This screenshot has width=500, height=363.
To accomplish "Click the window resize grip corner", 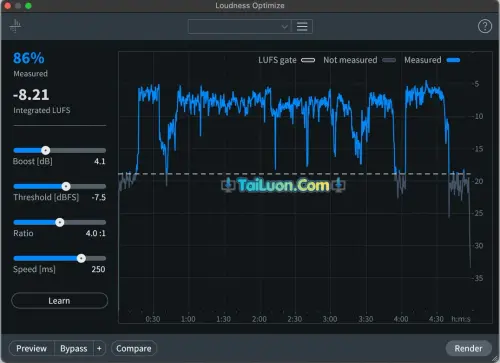I will click(494, 358).
